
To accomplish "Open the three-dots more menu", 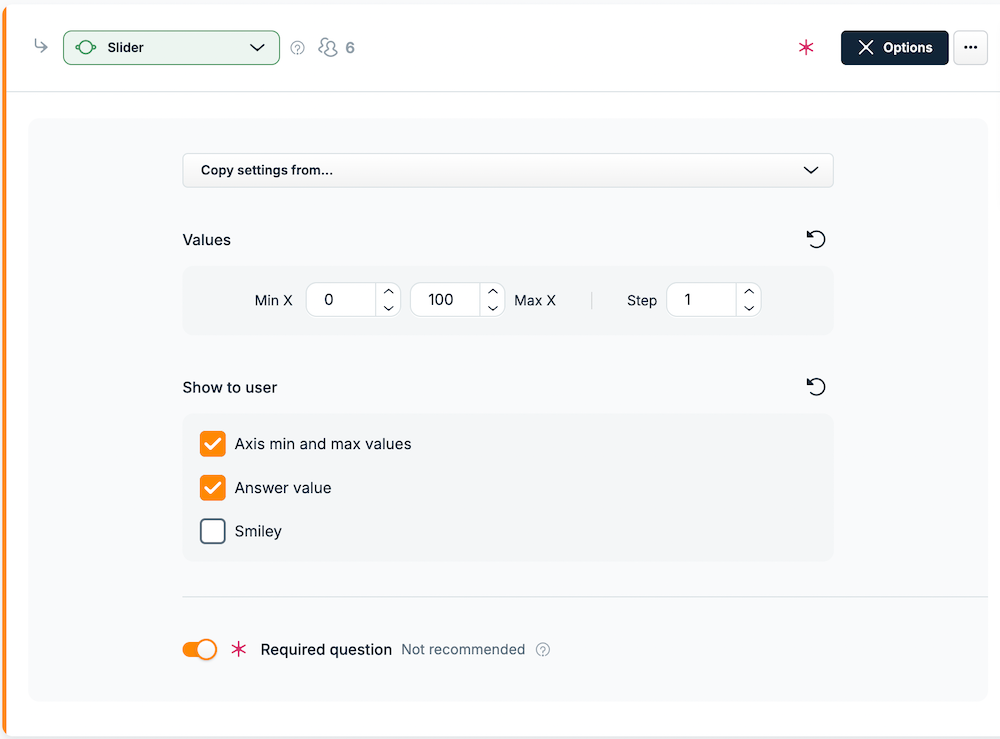I will tap(970, 48).
